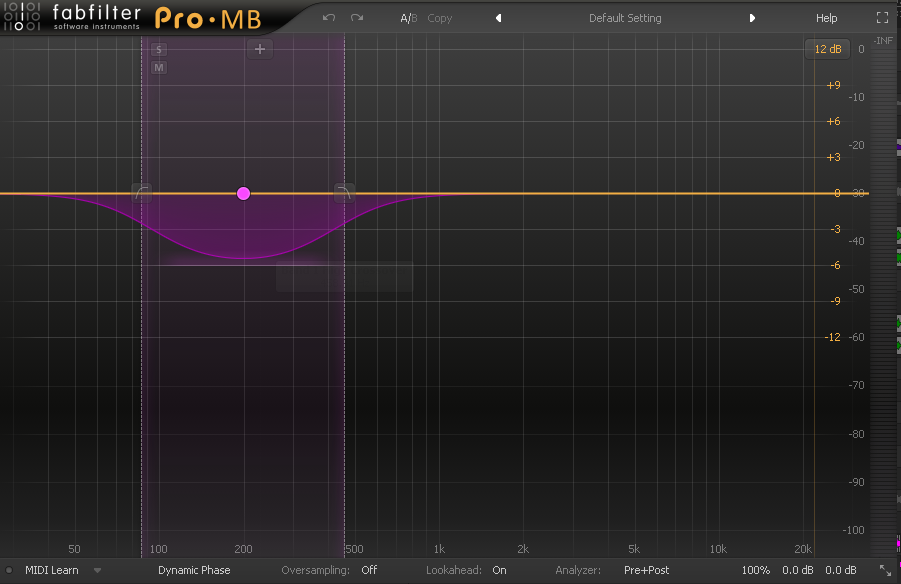Solo the purple band with the S icon
This screenshot has width=901, height=584.
(157, 48)
